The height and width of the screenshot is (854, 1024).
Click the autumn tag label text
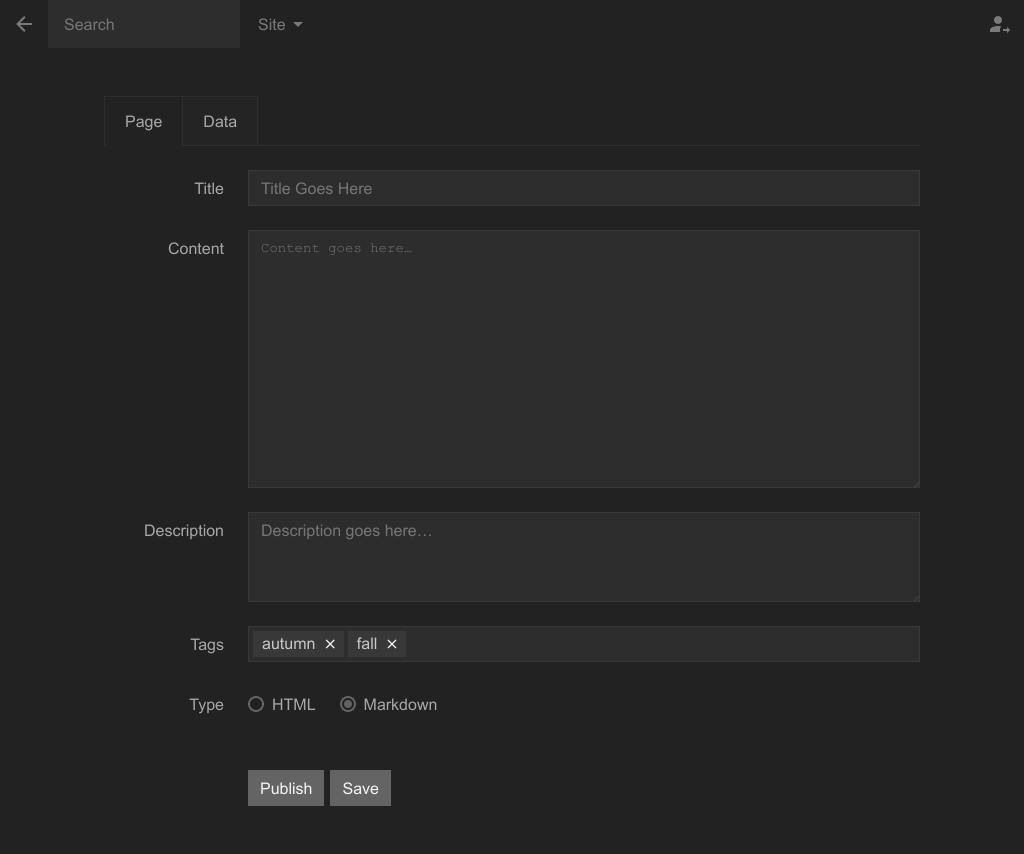288,644
